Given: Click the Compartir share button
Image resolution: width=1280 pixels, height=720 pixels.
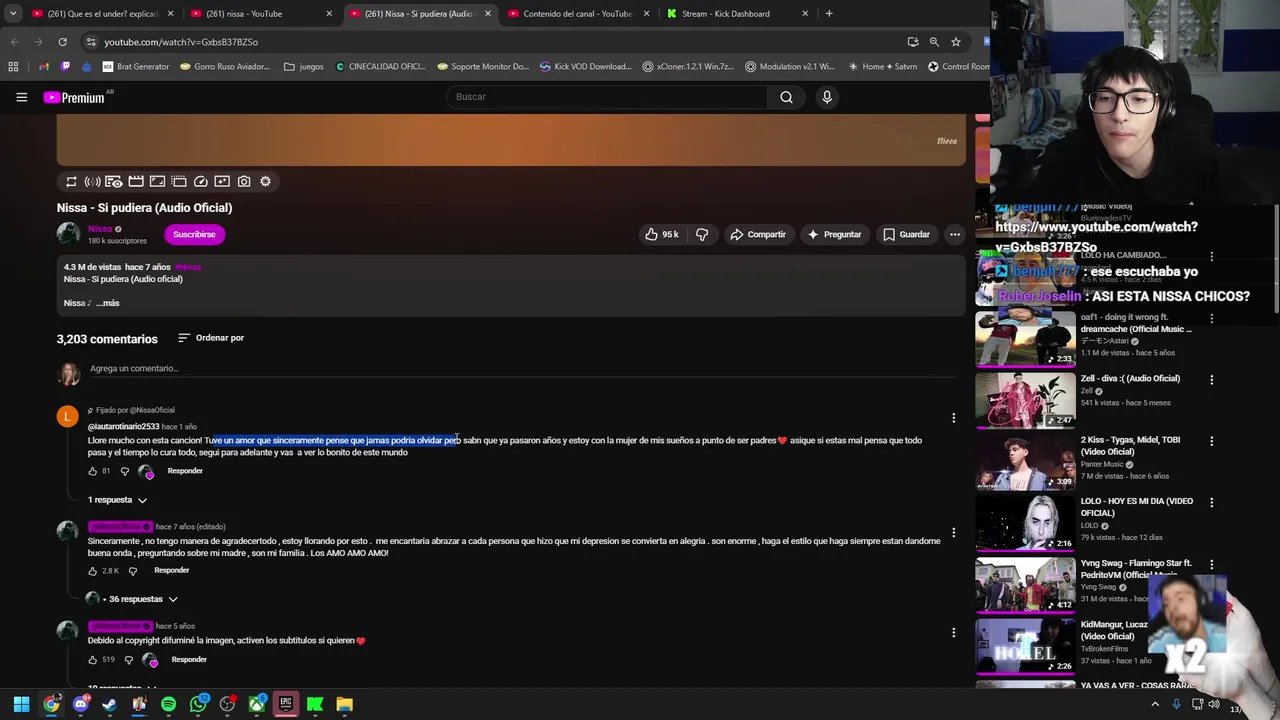Looking at the screenshot, I should [758, 234].
